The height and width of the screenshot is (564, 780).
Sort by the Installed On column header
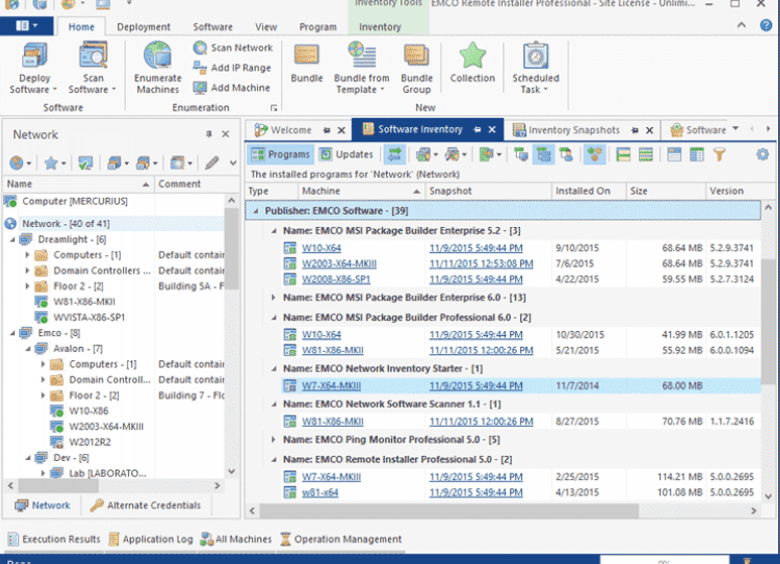tap(588, 191)
